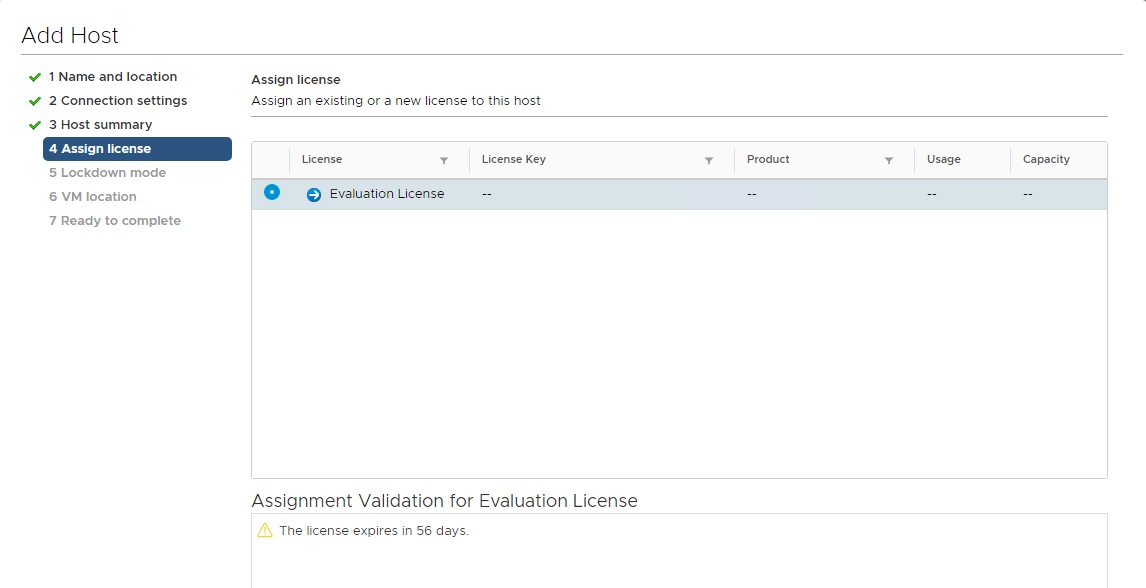This screenshot has height=588, width=1146.
Task: Click the green checkmark beside Connection settings
Action: (34, 102)
